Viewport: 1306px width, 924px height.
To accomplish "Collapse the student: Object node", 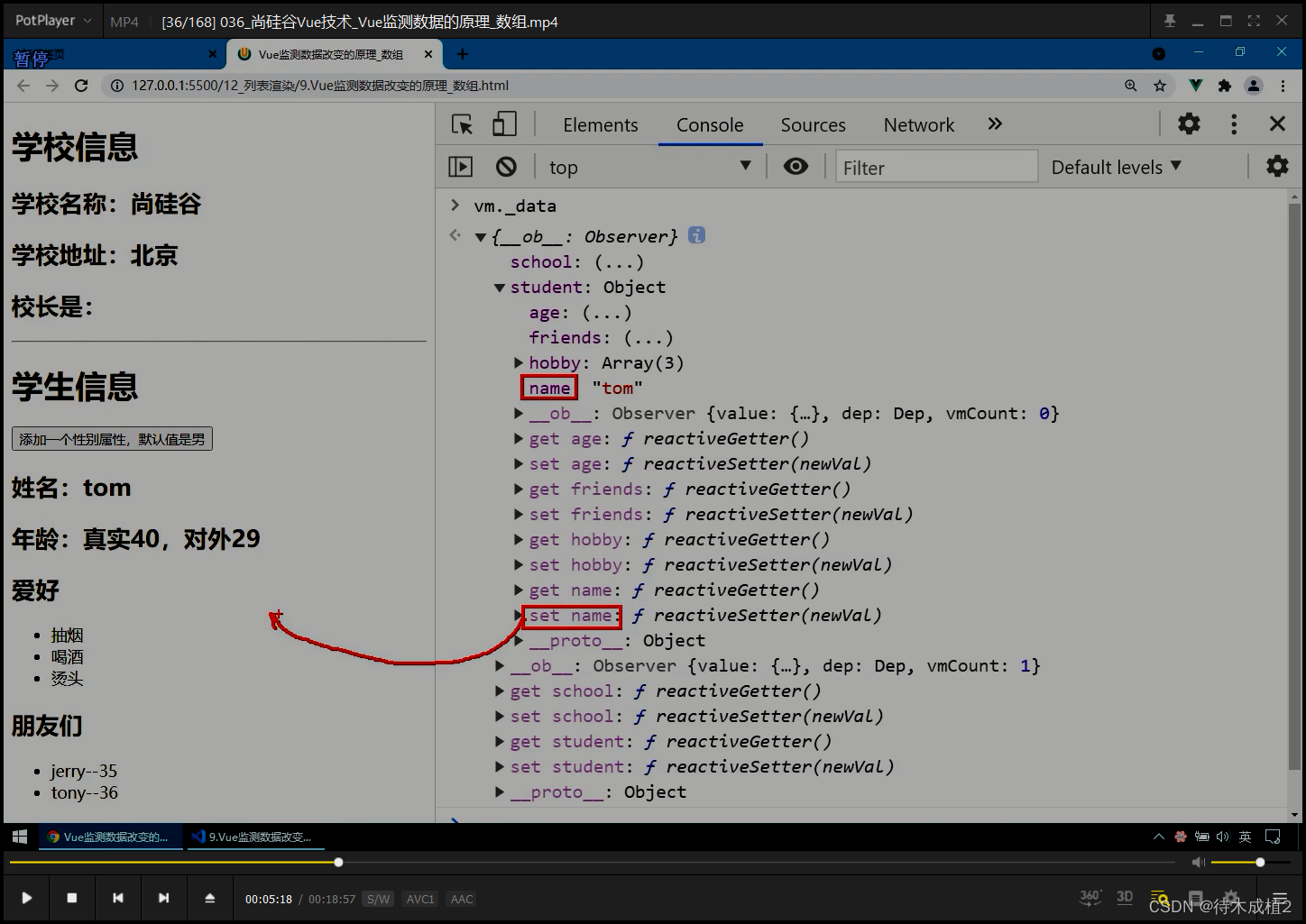I will pos(500,288).
